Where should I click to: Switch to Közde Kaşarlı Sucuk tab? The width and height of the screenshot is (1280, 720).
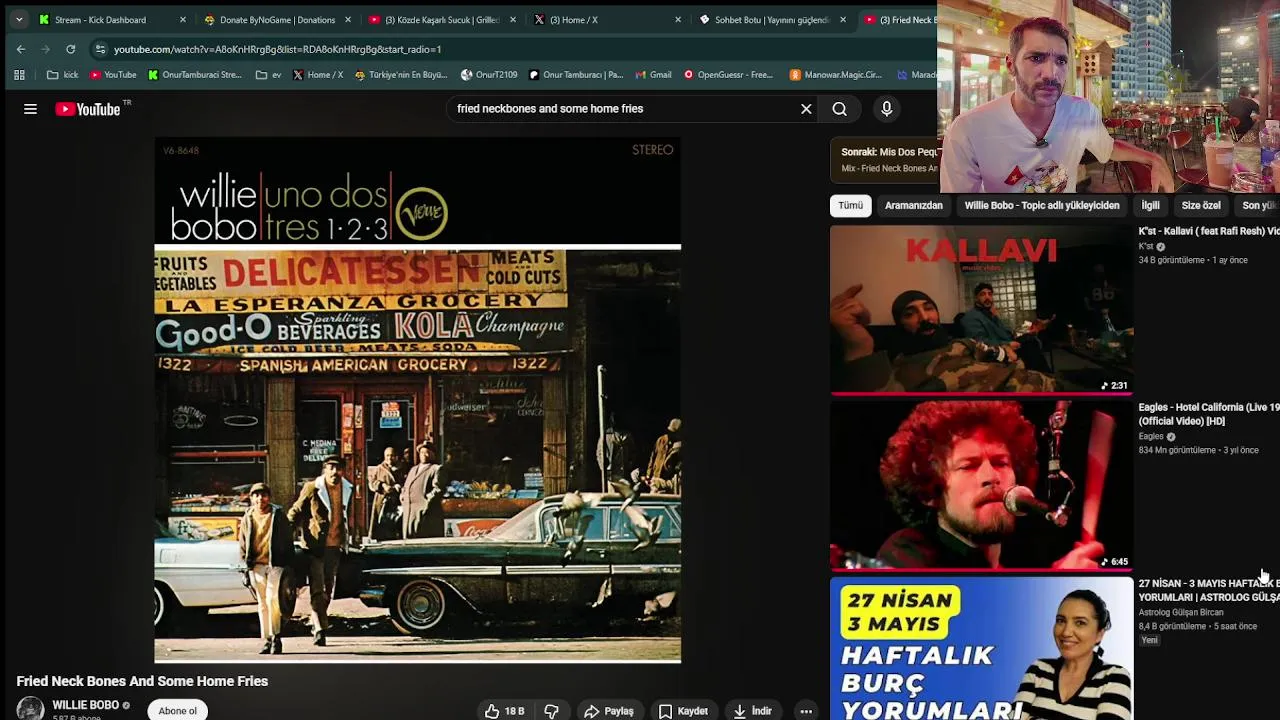pos(442,19)
